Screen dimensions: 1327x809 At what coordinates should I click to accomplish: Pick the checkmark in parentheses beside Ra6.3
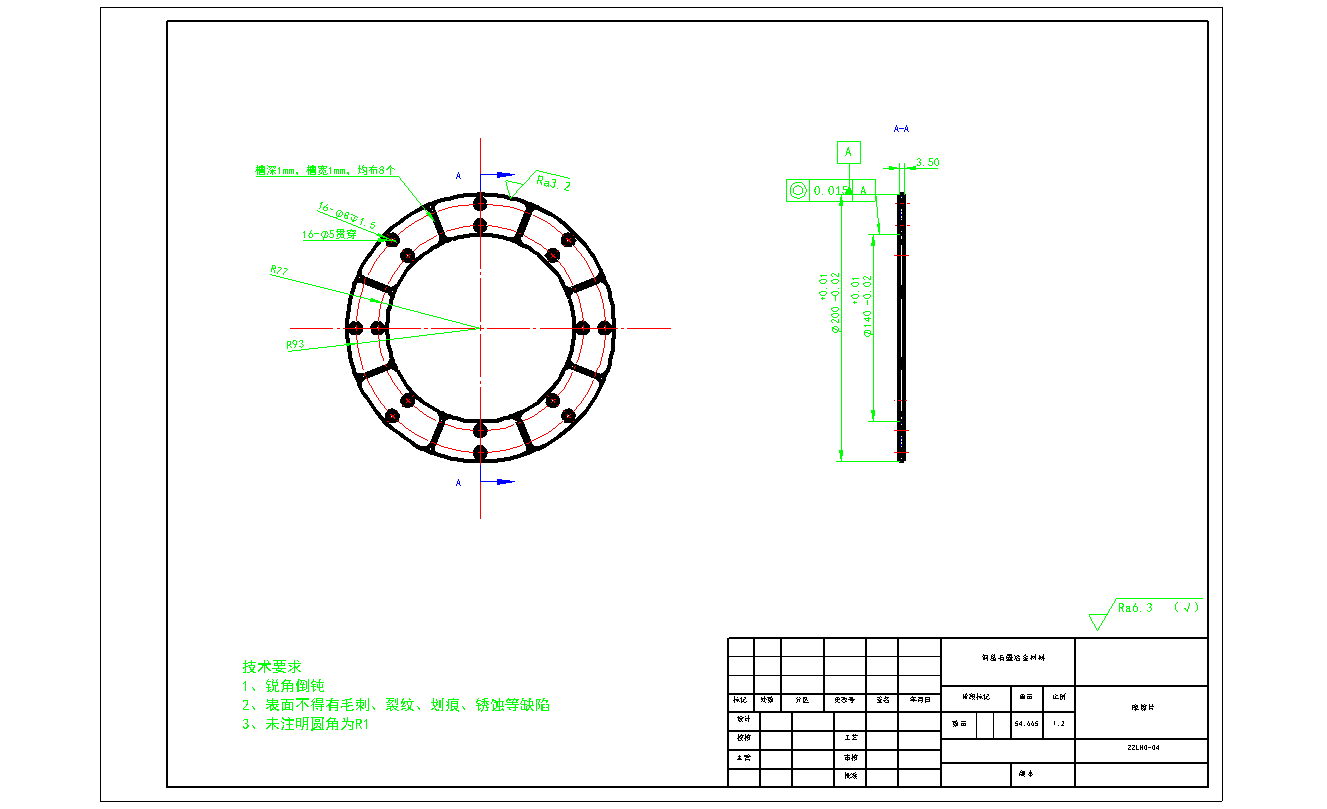point(1187,607)
